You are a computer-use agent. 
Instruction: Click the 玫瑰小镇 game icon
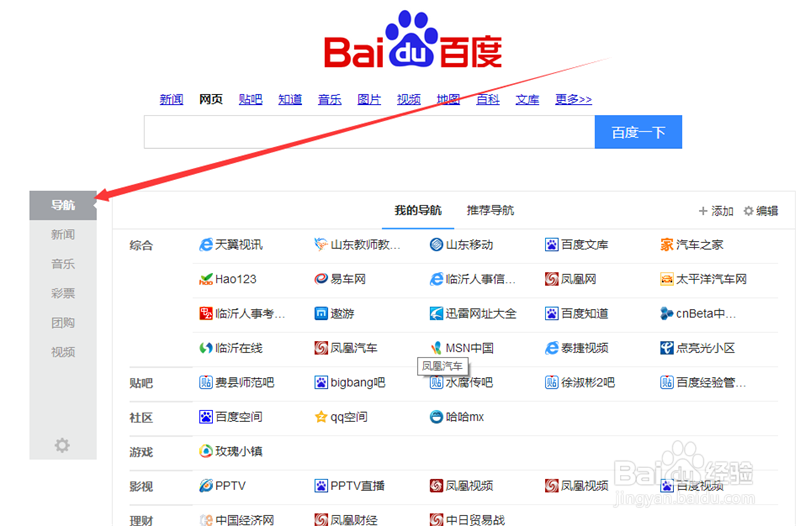(x=206, y=451)
